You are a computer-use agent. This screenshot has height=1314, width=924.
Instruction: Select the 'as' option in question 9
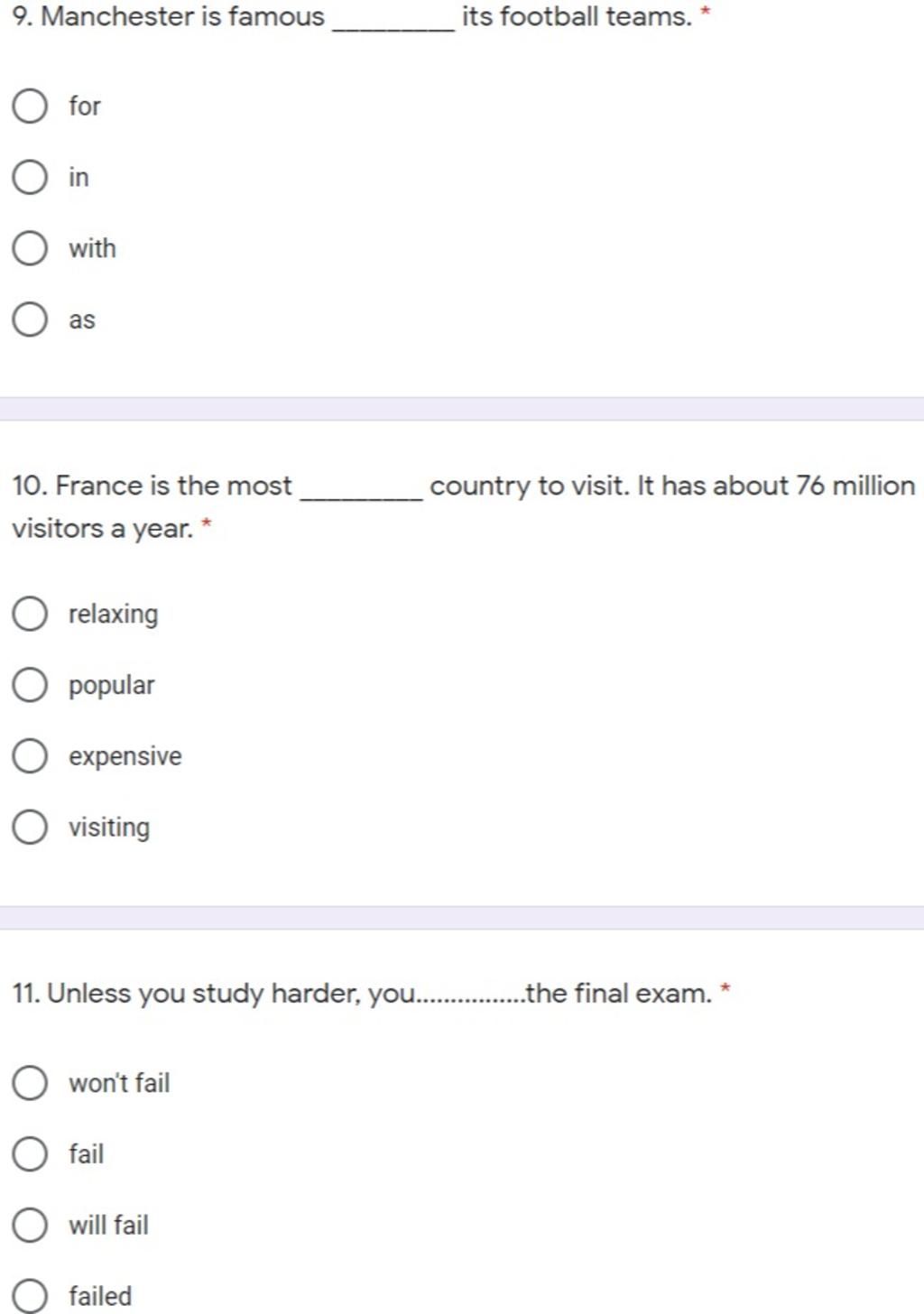[x=30, y=319]
